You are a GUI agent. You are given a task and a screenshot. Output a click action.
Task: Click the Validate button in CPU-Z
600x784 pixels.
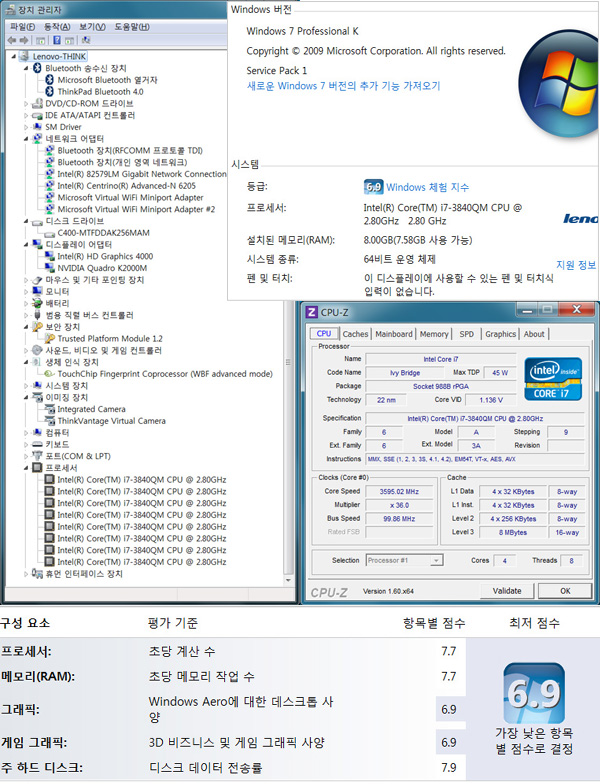click(x=507, y=590)
